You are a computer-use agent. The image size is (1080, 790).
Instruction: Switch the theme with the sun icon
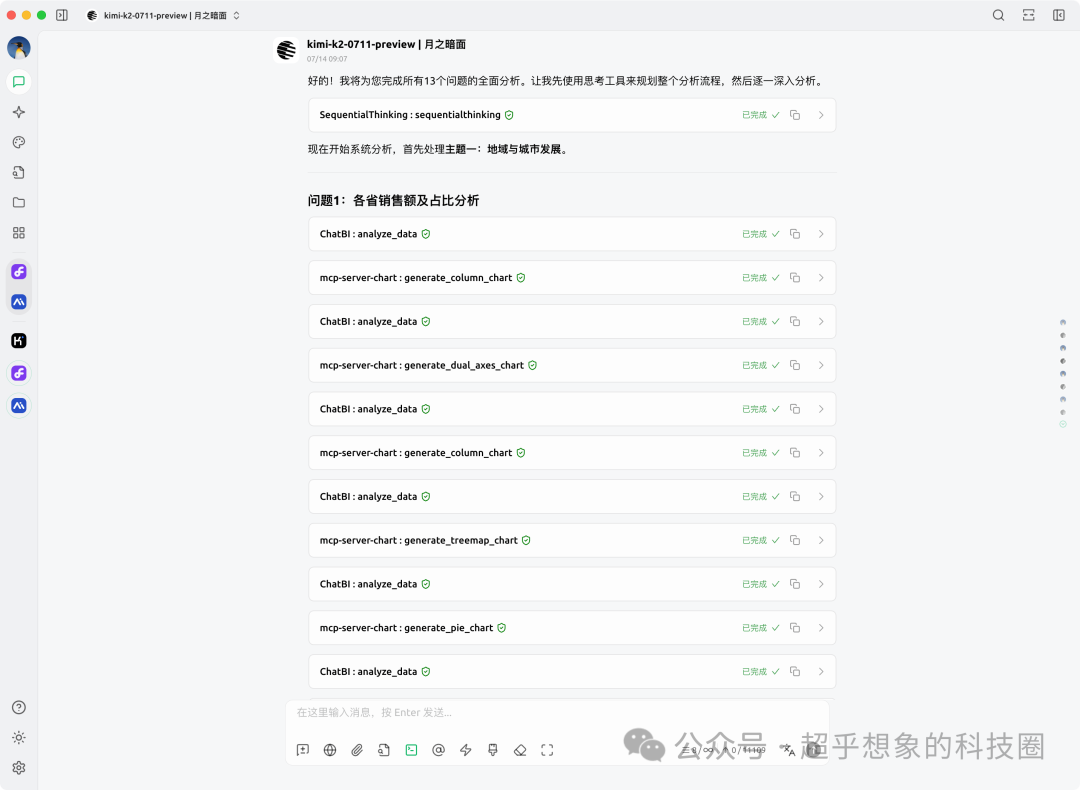point(19,738)
